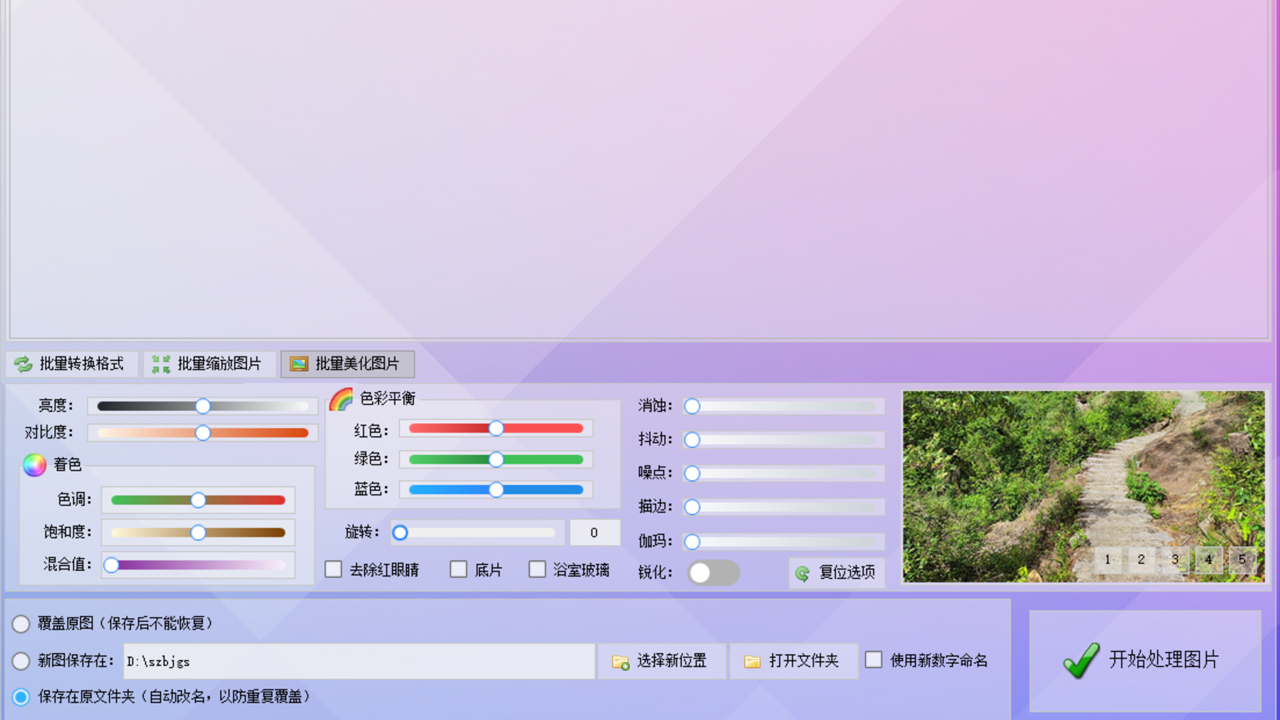This screenshot has height=720, width=1280.
Task: Click the 开始处理图片 button
Action: 1145,660
